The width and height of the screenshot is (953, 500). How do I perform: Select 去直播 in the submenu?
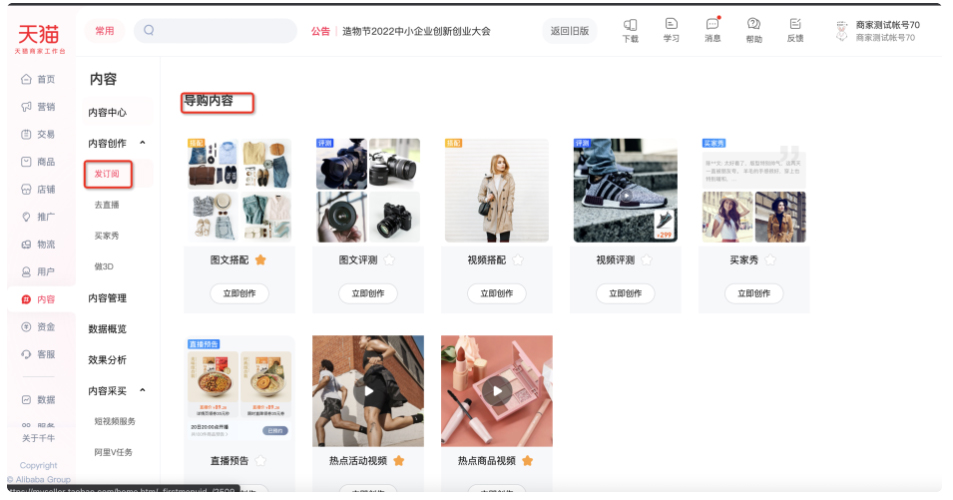coord(107,205)
